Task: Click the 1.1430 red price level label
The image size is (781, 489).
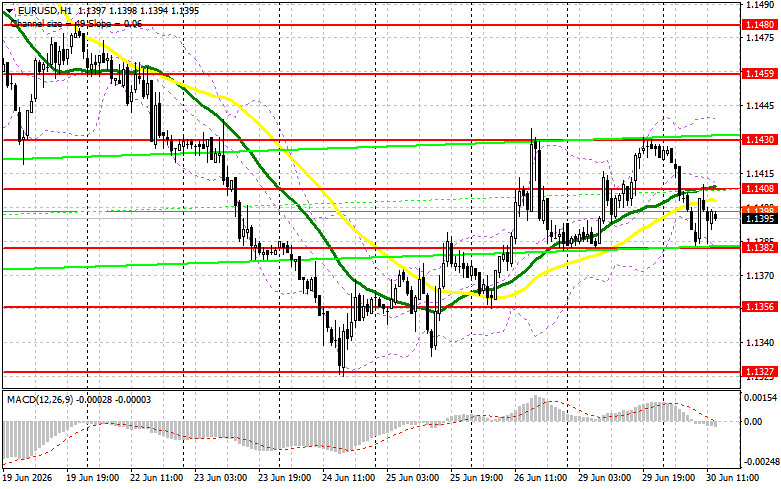Action: 760,139
